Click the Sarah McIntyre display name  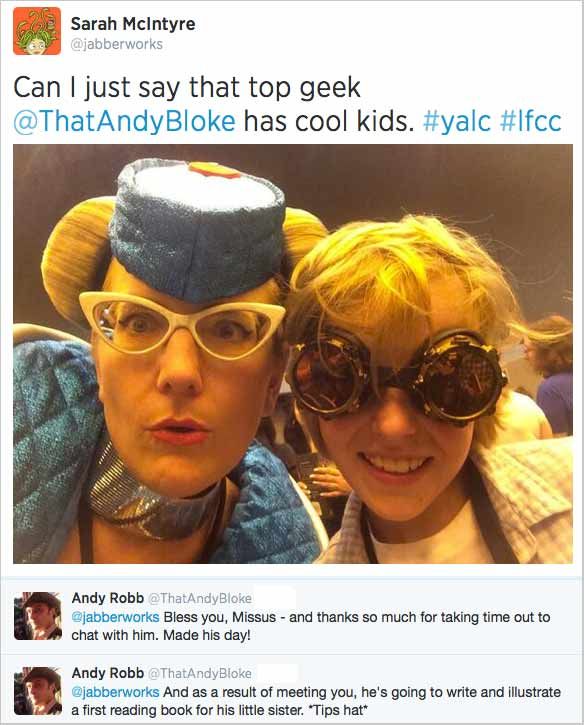click(133, 24)
